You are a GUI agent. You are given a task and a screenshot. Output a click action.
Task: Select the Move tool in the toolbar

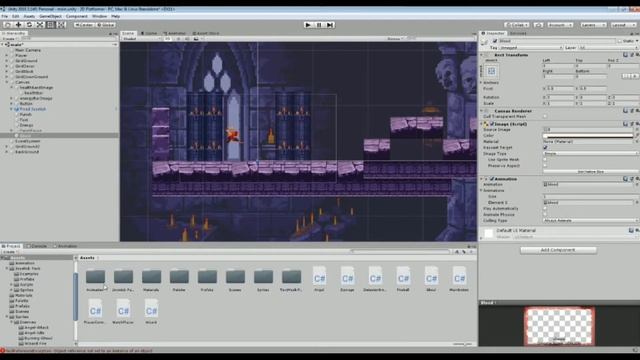coord(18,25)
